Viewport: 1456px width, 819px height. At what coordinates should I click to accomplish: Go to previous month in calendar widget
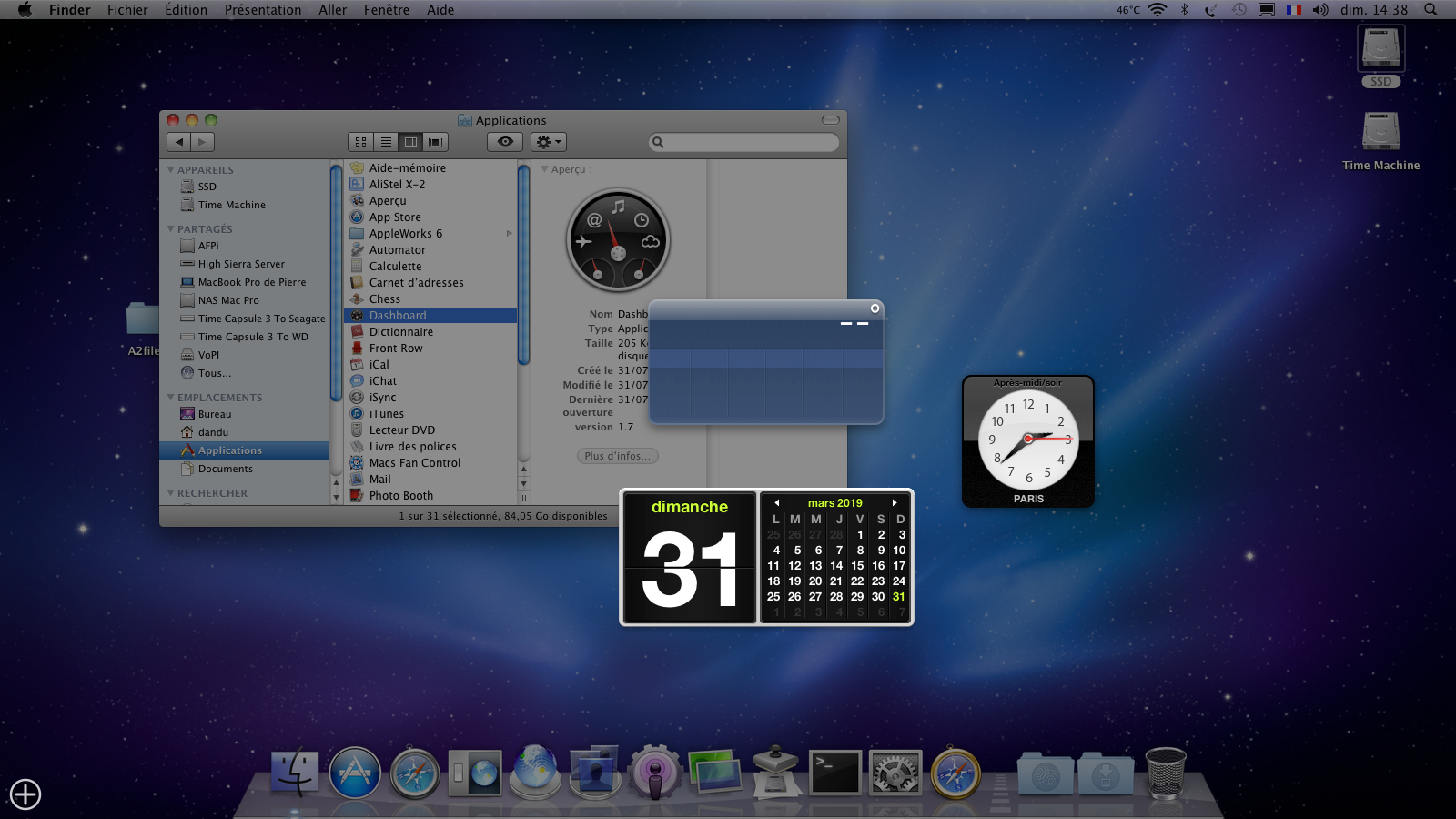[x=776, y=502]
